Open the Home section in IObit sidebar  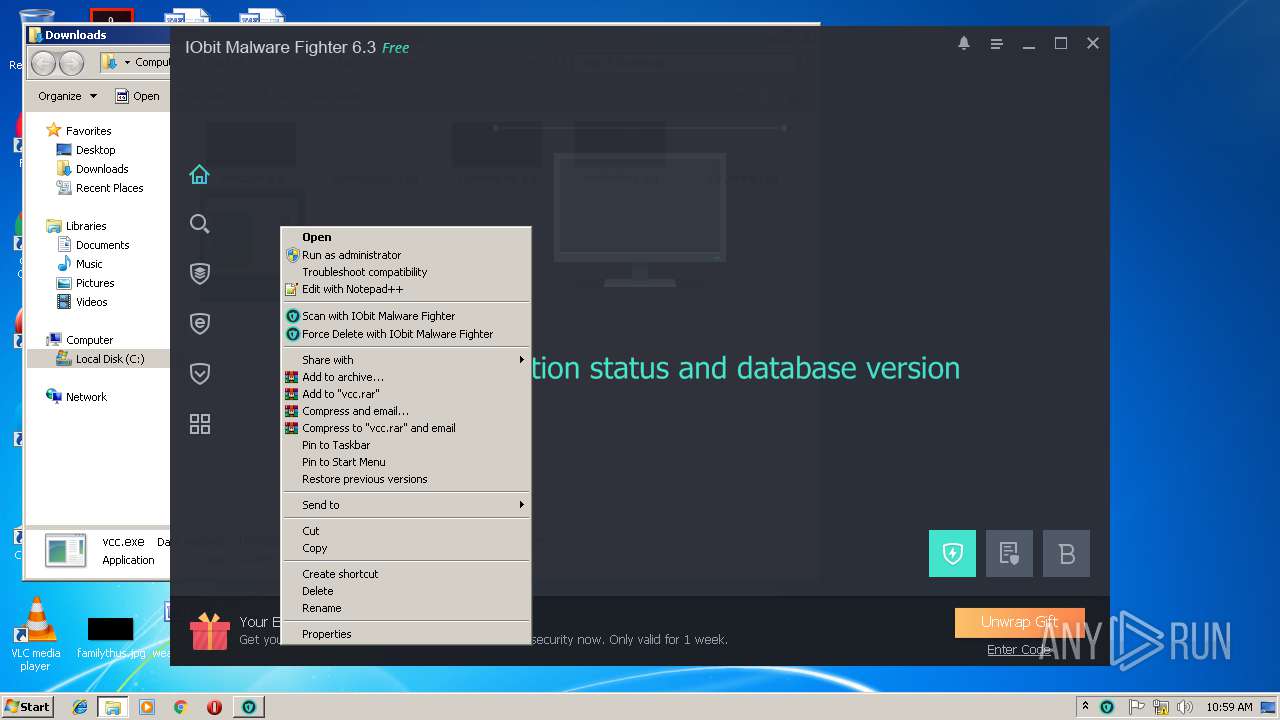[200, 175]
